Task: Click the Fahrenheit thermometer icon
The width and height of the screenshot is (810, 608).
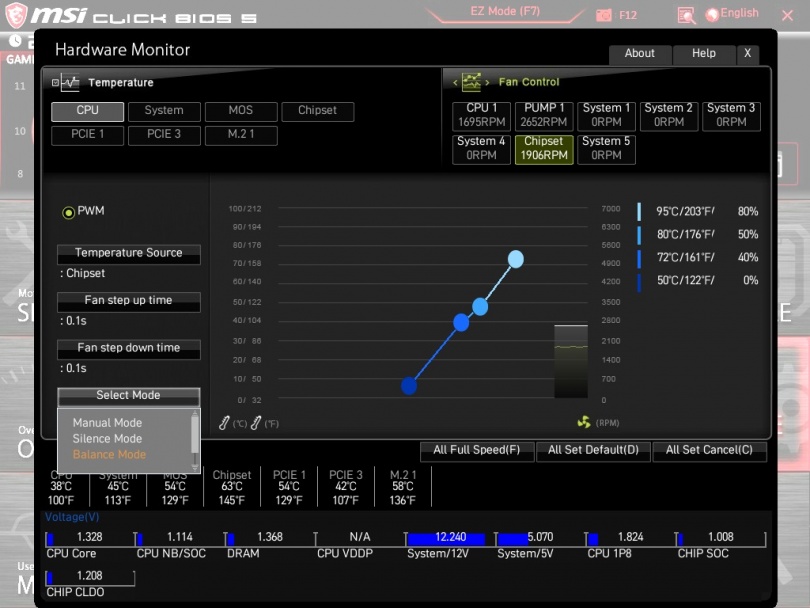Action: click(x=256, y=423)
